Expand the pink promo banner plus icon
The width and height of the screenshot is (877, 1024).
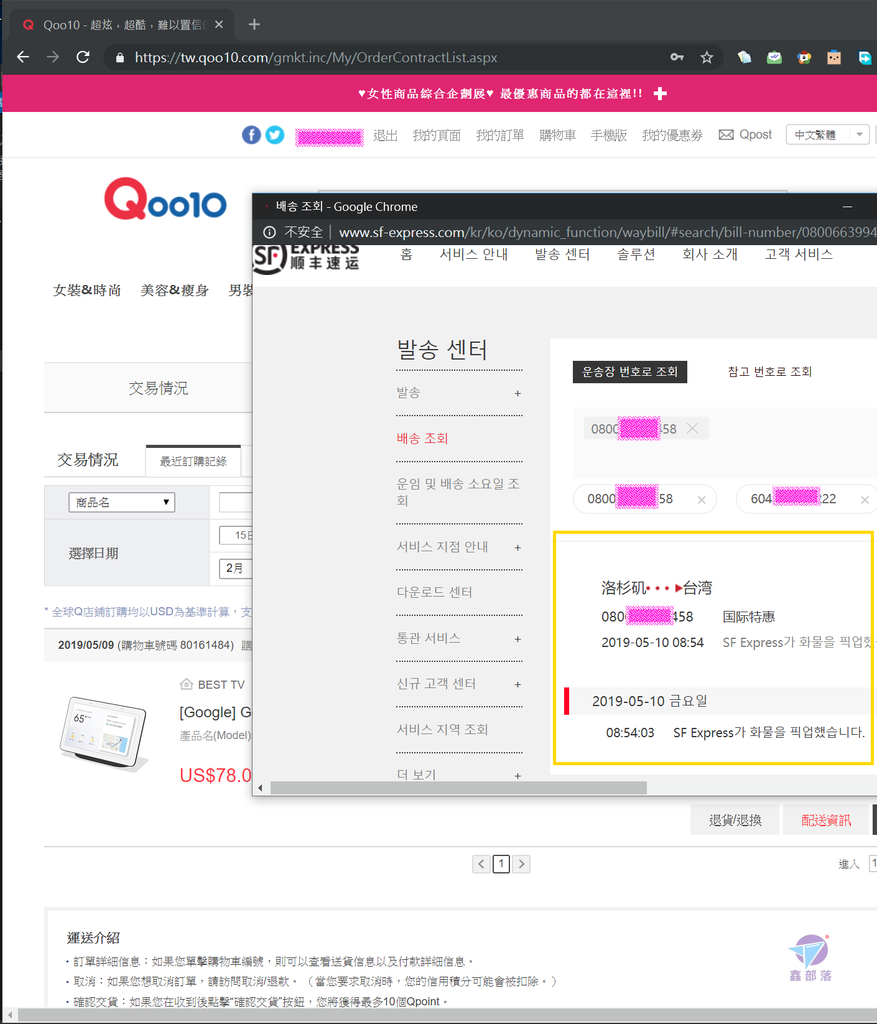coord(660,94)
